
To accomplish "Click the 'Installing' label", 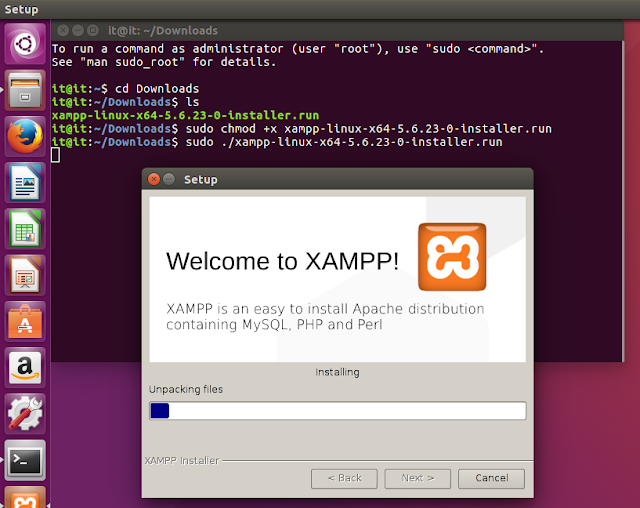I will coord(337,372).
